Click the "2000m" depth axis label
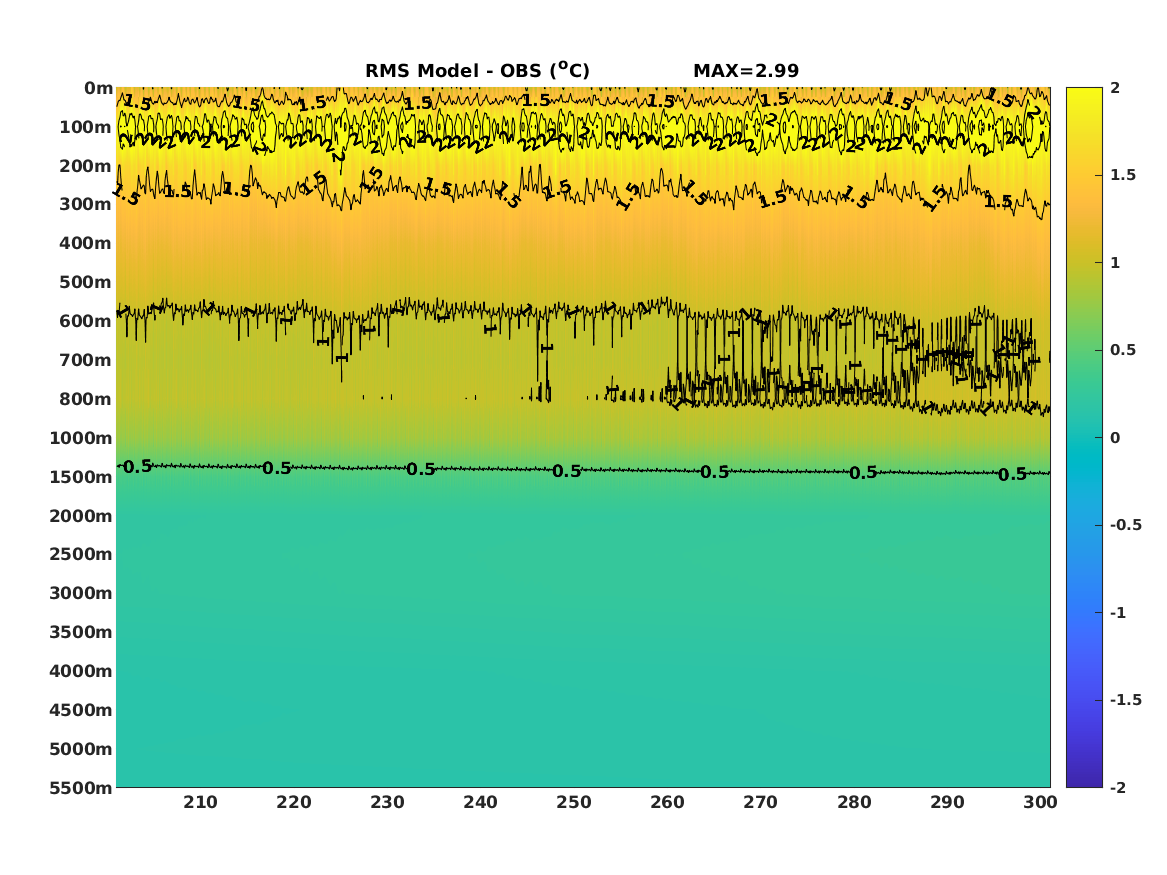The height and width of the screenshot is (875, 1167). click(x=81, y=516)
